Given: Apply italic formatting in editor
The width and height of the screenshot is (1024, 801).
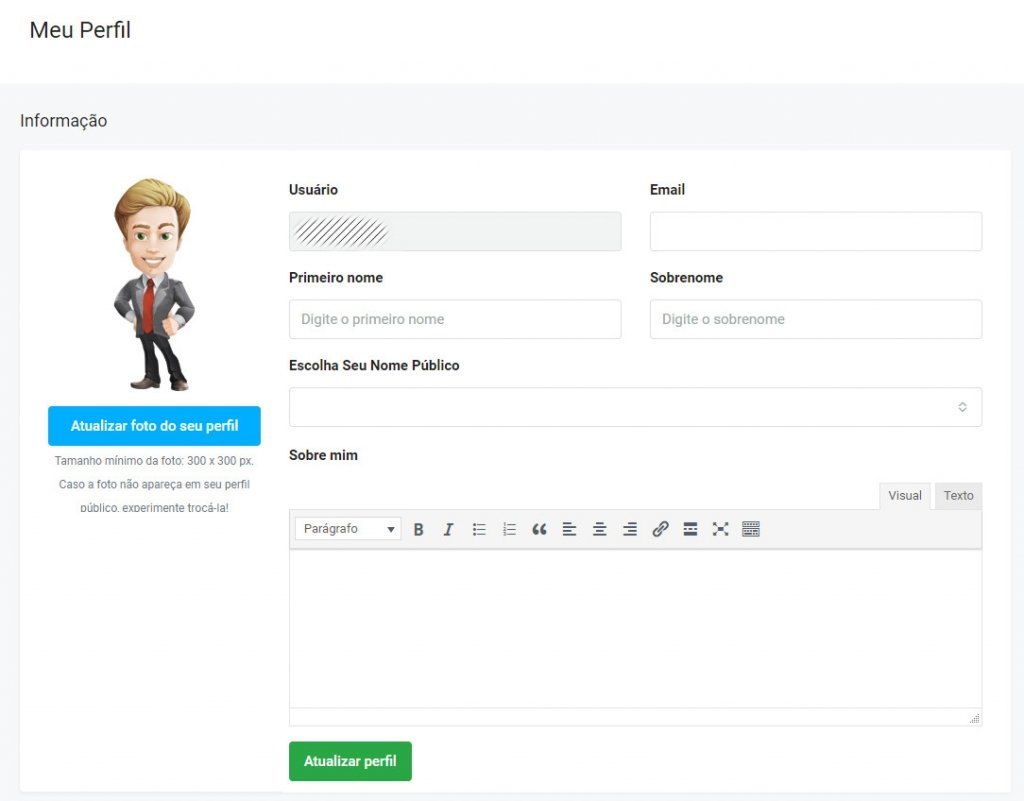Looking at the screenshot, I should coord(449,530).
